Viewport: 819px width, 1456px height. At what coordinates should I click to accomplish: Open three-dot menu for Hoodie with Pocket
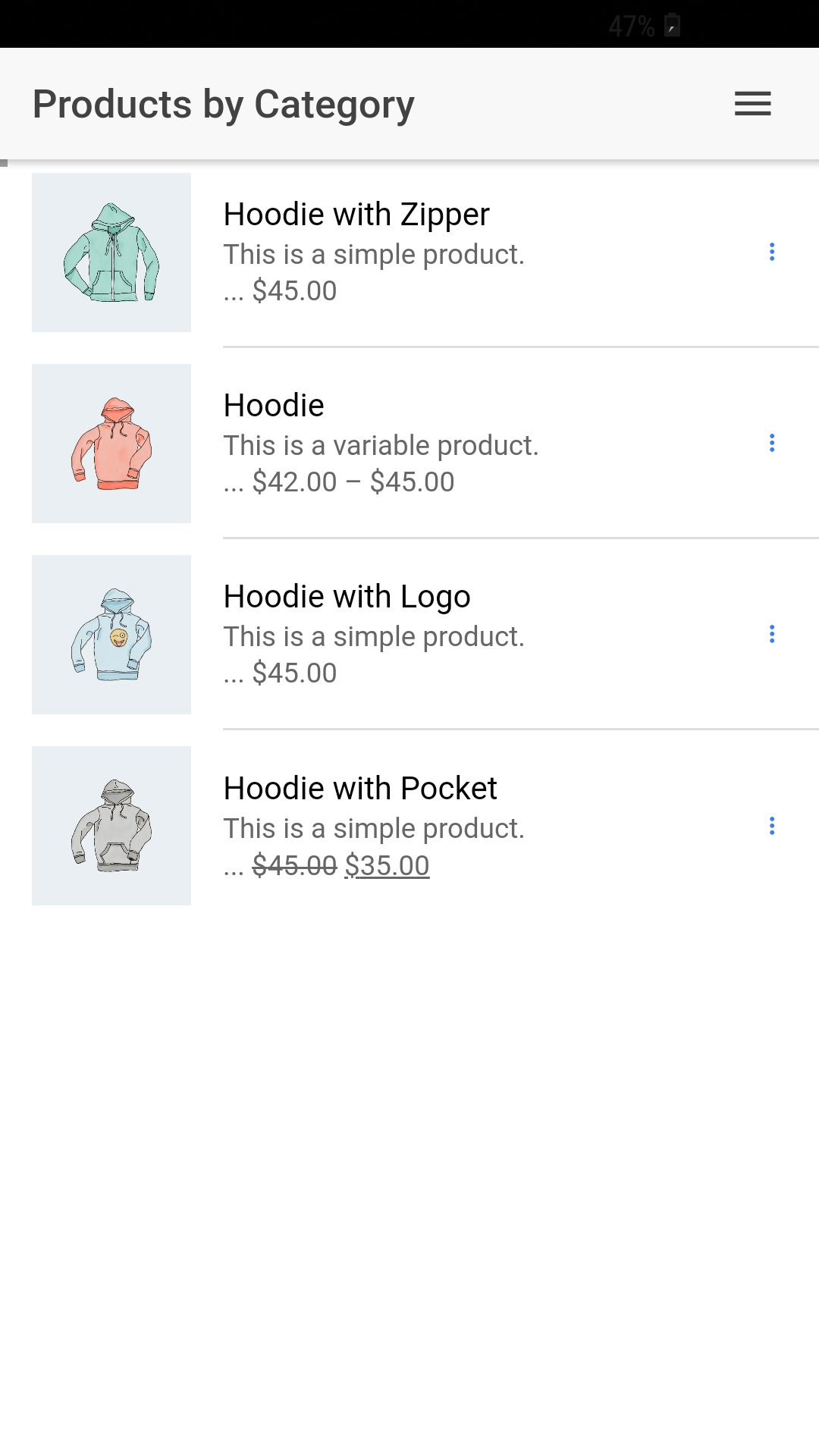coord(772,826)
